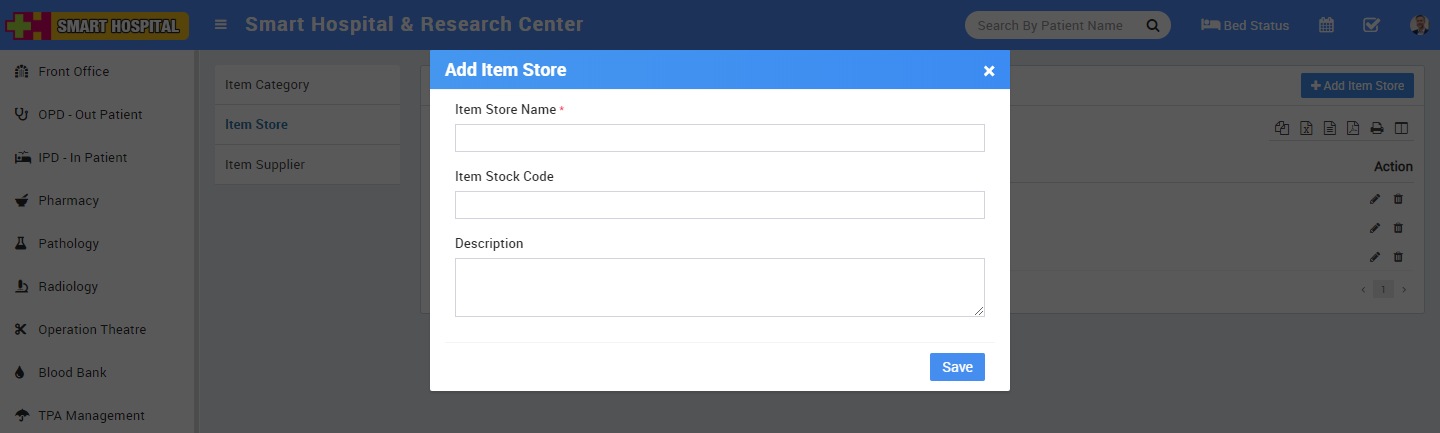Open the calendar icon in header
1440x433 pixels.
click(x=1326, y=25)
